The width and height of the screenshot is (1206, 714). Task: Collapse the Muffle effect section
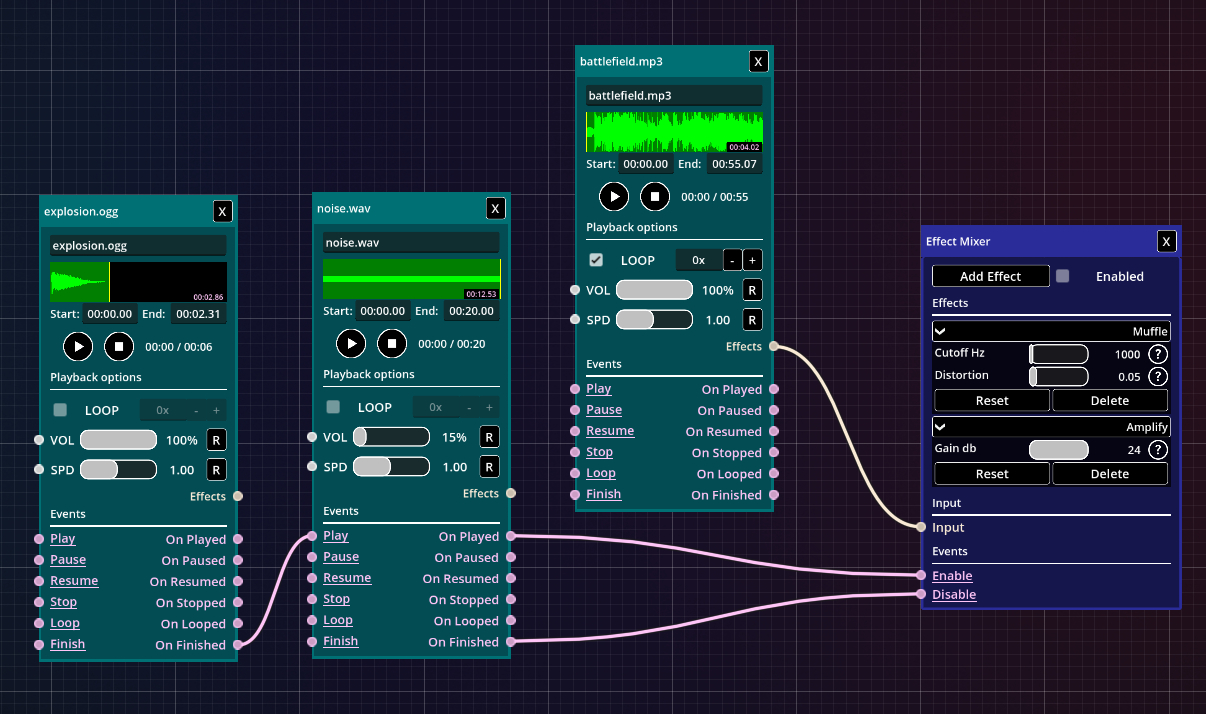point(941,331)
